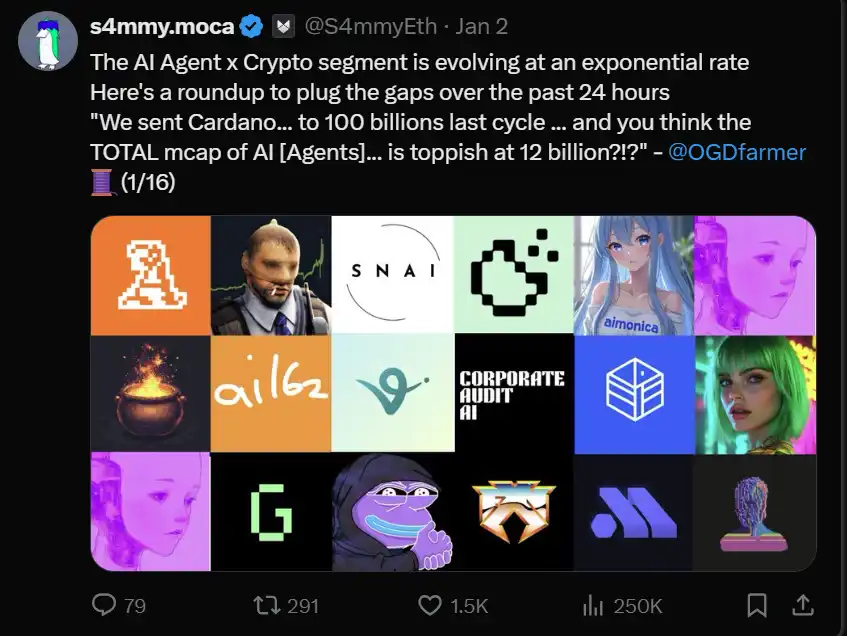Image resolution: width=847 pixels, height=636 pixels.
Task: Bookmark this tweet
Action: (x=757, y=605)
